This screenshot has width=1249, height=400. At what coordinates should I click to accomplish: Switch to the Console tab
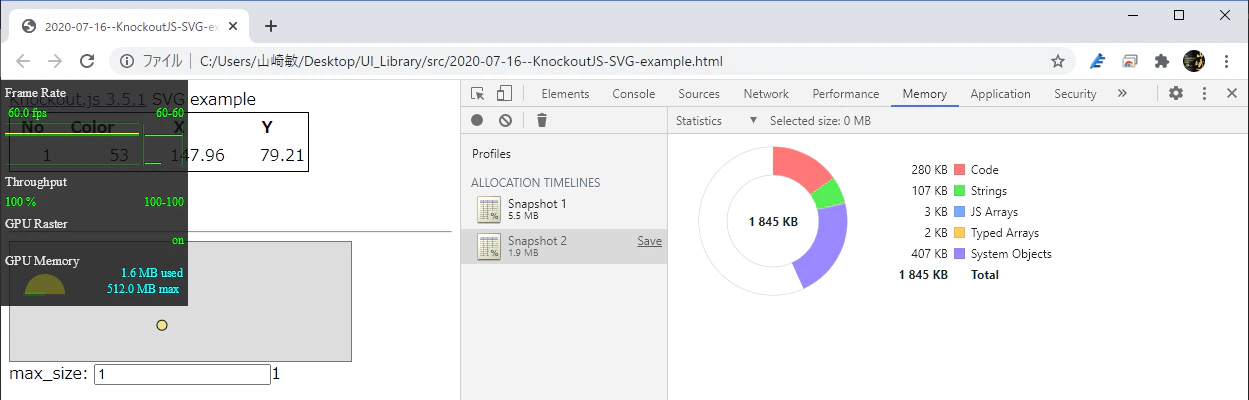point(633,94)
